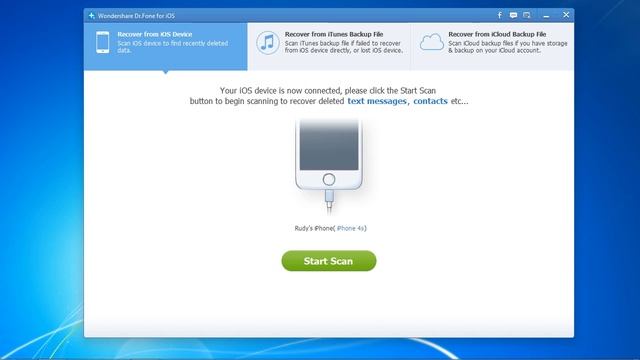Click the feedback speech bubble icon
Viewport: 640px width, 360px height.
coord(513,15)
